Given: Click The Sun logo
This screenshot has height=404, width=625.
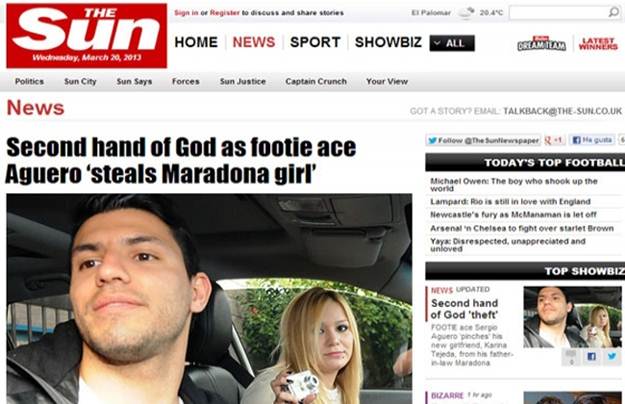Looking at the screenshot, I should 86,36.
